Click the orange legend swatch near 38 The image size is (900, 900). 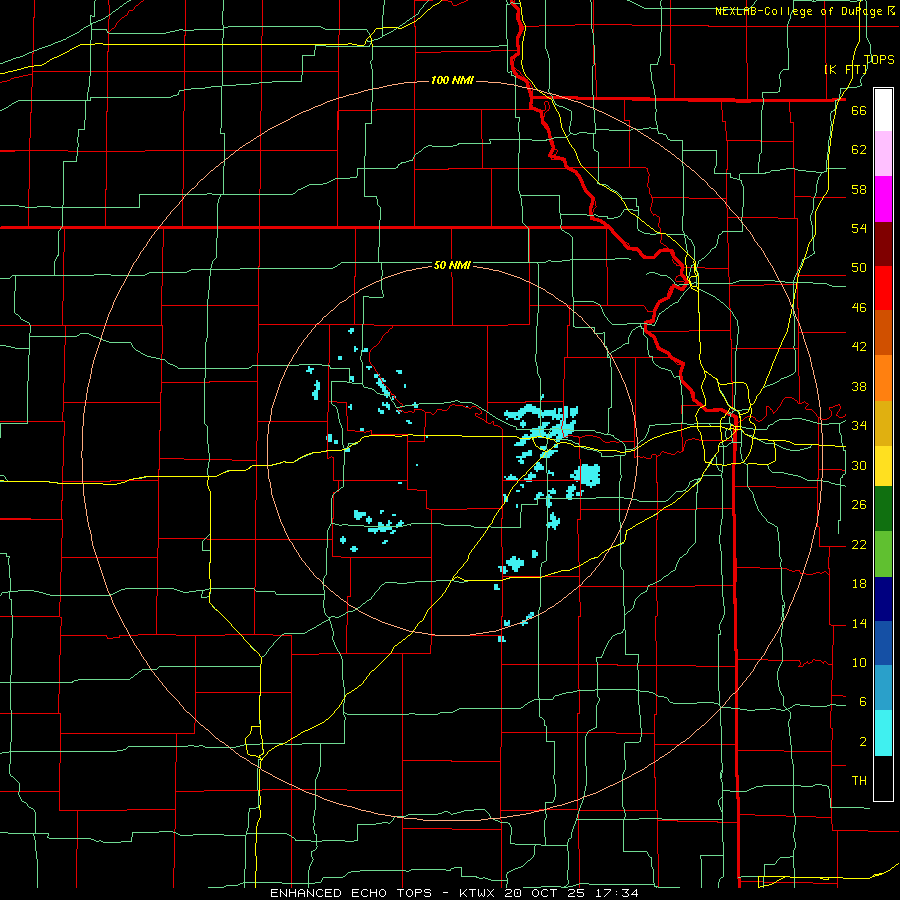click(883, 378)
